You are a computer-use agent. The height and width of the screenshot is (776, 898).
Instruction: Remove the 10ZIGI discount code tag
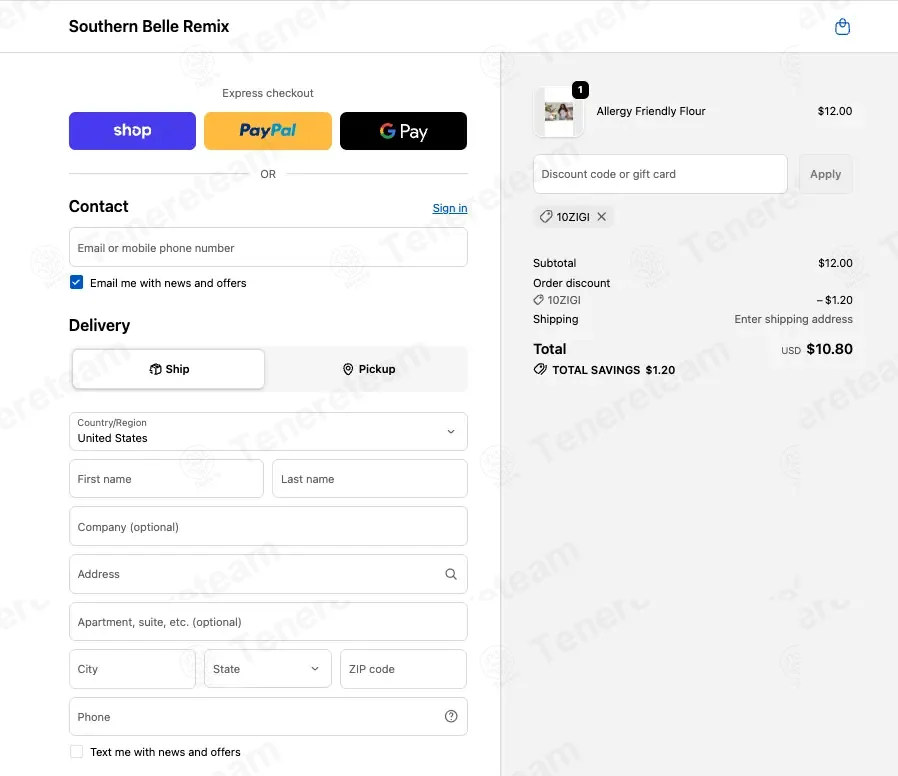pyautogui.click(x=601, y=216)
